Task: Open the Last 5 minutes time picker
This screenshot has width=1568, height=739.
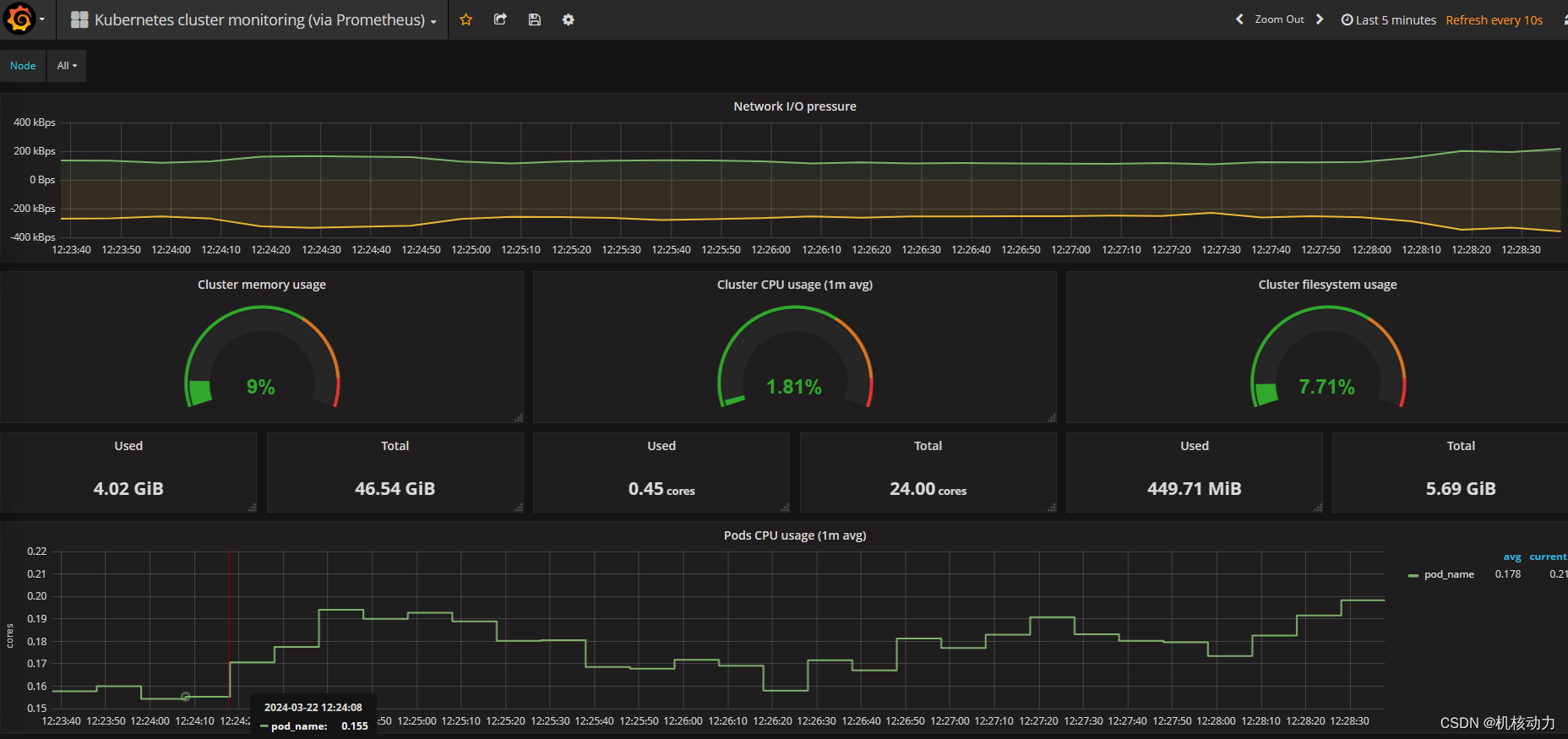Action: tap(1389, 20)
